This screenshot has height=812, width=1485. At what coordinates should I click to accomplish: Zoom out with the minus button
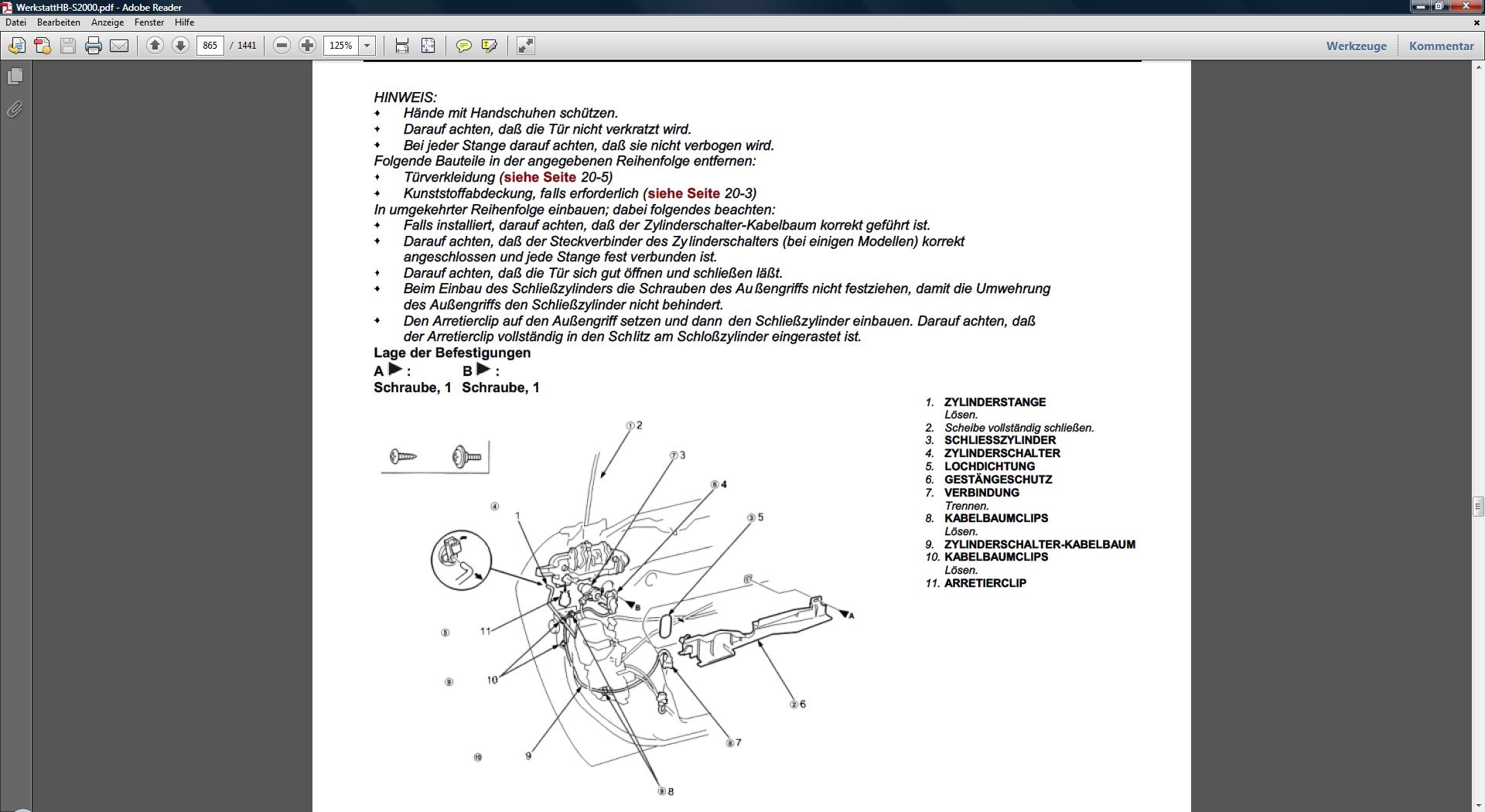click(282, 46)
